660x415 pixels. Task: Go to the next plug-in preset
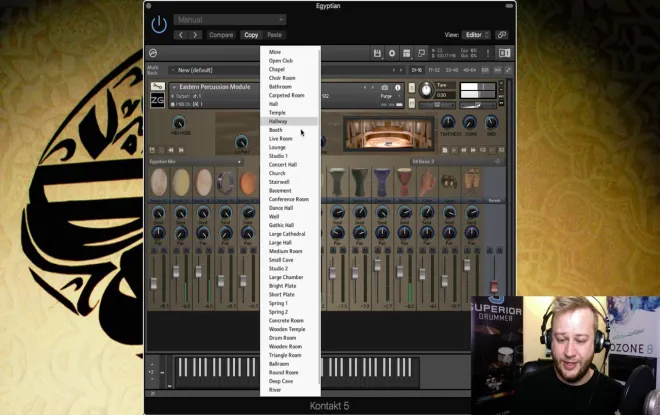(x=195, y=35)
